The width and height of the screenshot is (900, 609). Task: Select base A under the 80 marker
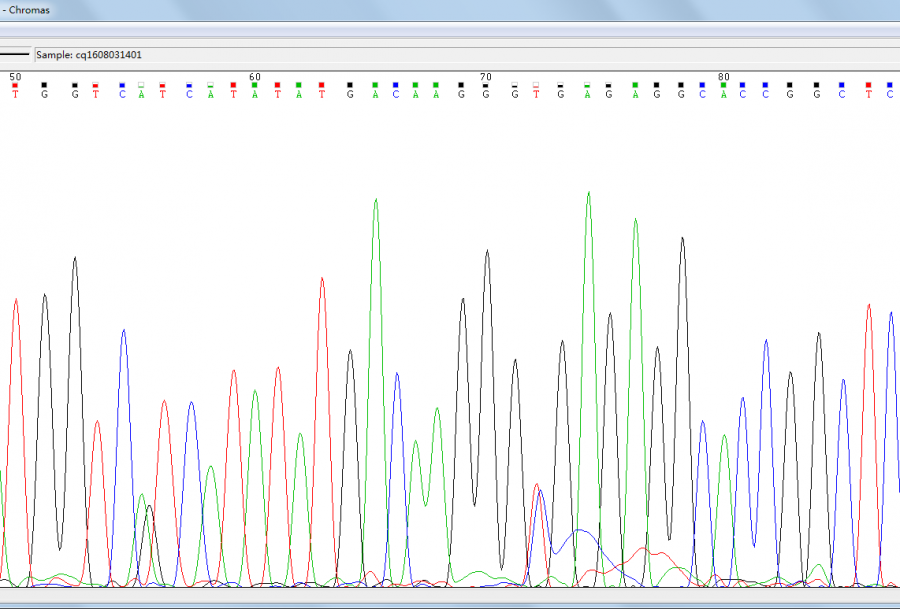coord(724,94)
